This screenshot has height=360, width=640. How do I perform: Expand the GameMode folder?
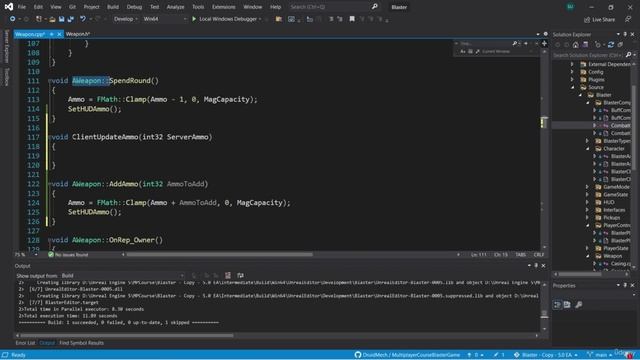point(587,187)
